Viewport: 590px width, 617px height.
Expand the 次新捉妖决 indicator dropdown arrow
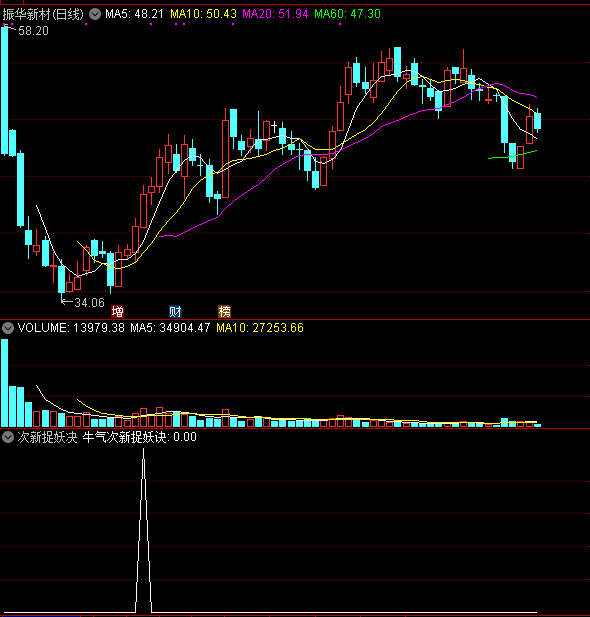click(7, 437)
